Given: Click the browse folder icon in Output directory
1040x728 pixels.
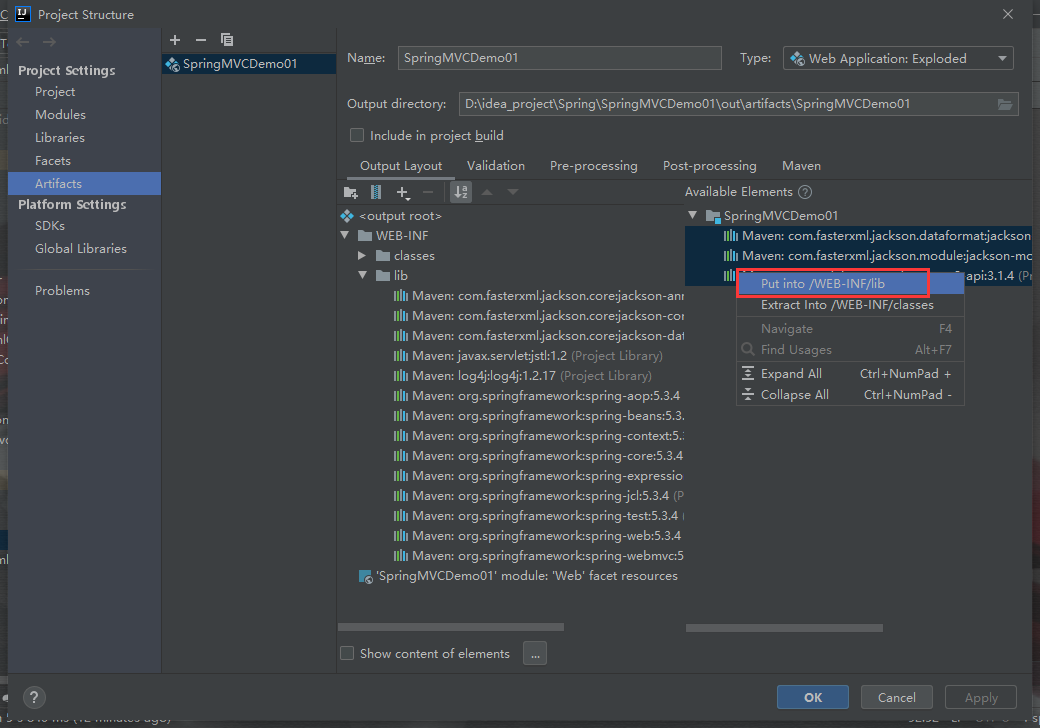Looking at the screenshot, I should 1005,104.
